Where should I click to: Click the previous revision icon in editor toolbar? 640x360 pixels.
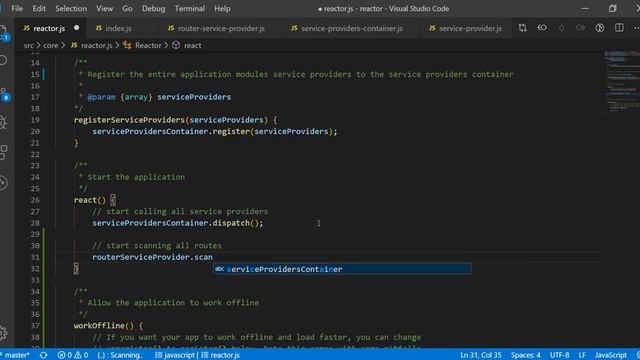tap(542, 28)
